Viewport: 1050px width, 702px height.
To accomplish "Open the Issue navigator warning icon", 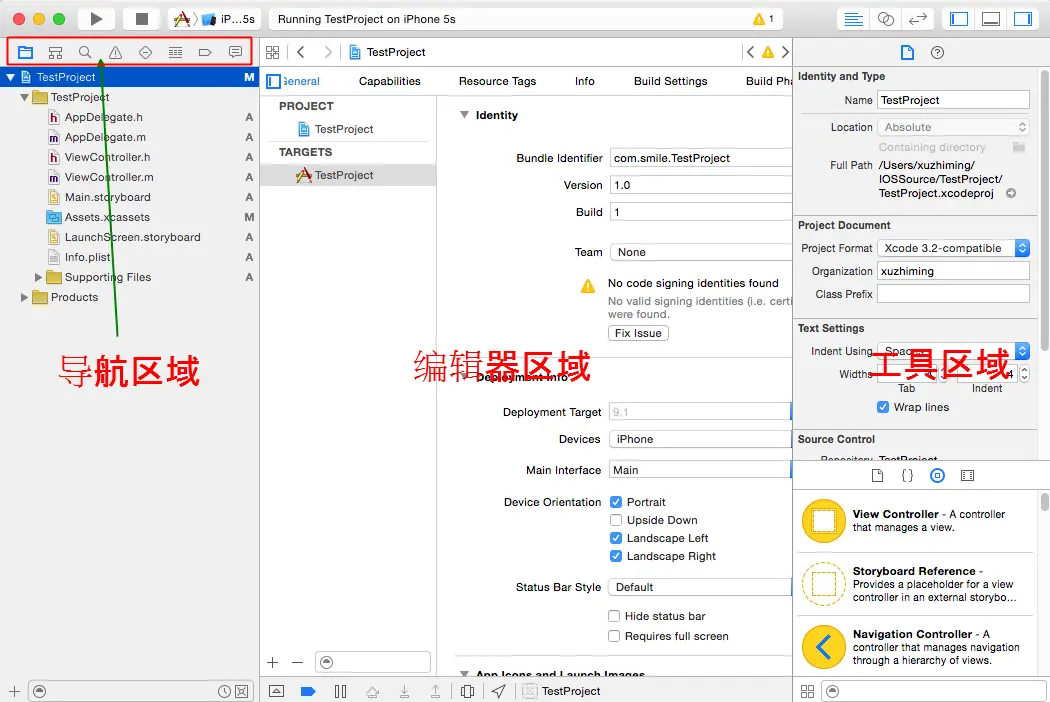I will tap(115, 52).
